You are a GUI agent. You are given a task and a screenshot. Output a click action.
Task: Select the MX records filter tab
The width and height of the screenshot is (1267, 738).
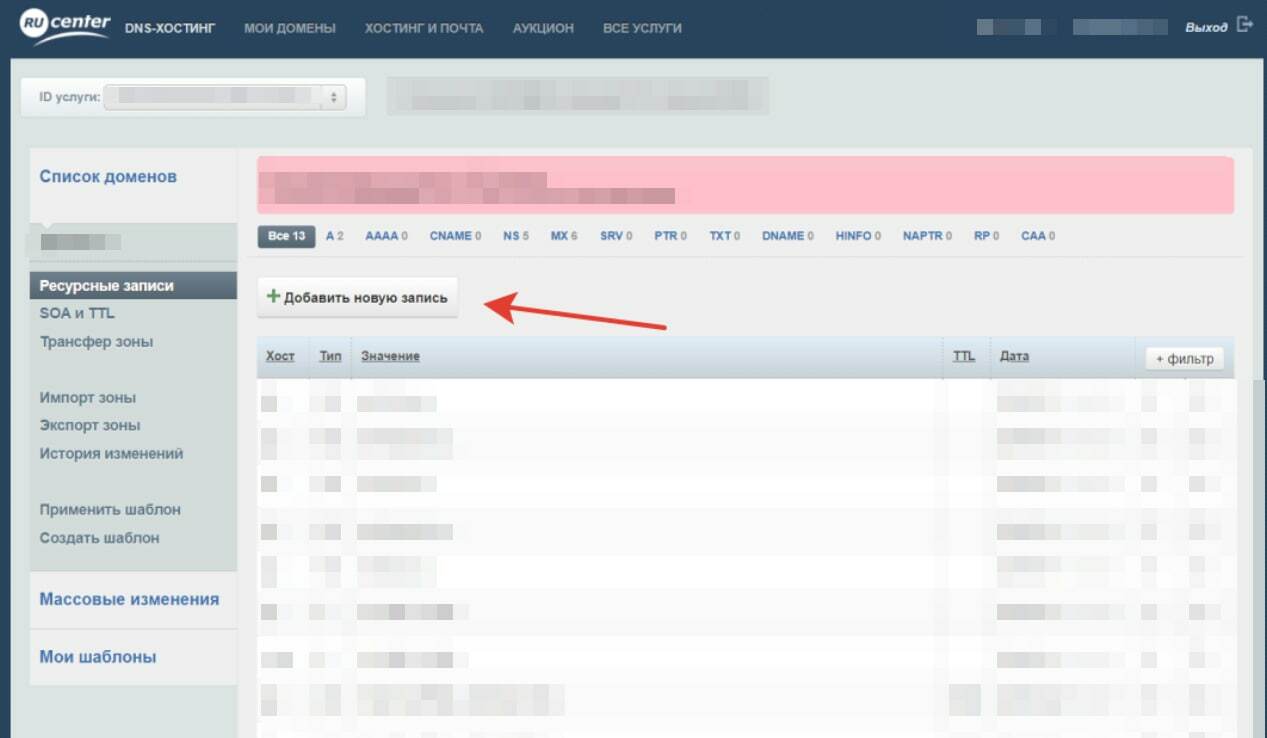(x=563, y=236)
